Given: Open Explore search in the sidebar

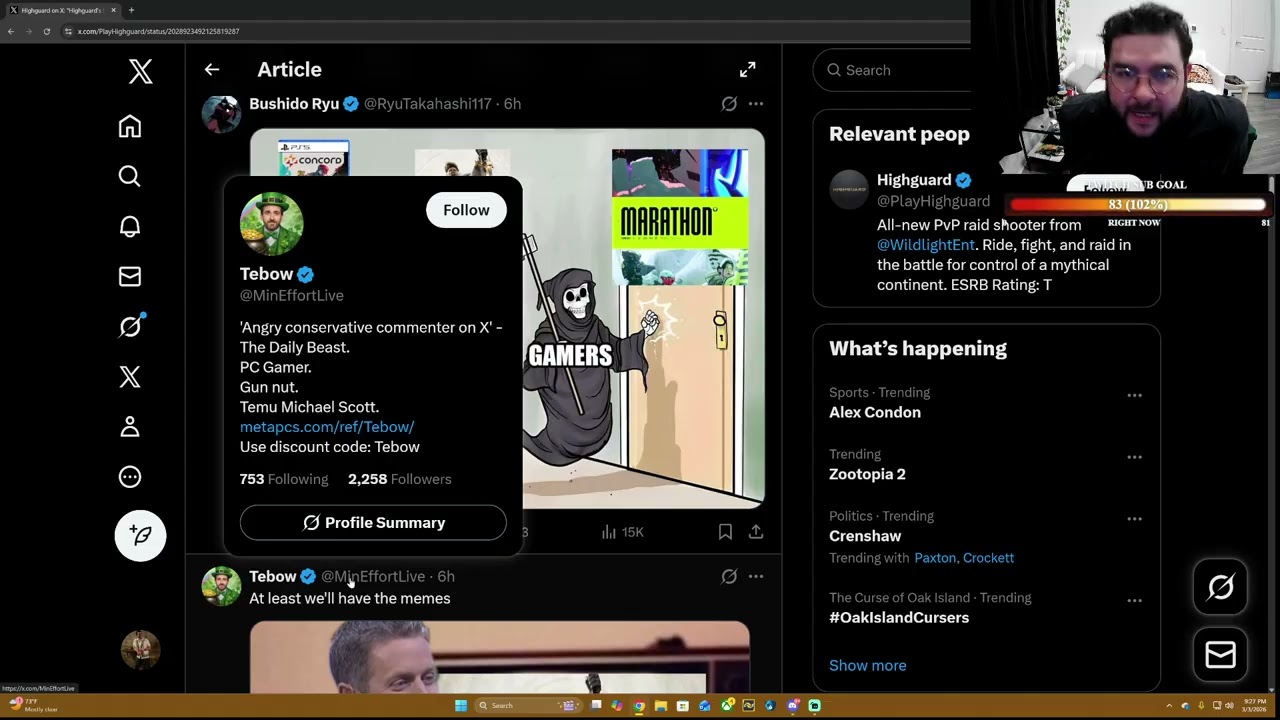Looking at the screenshot, I should (130, 176).
